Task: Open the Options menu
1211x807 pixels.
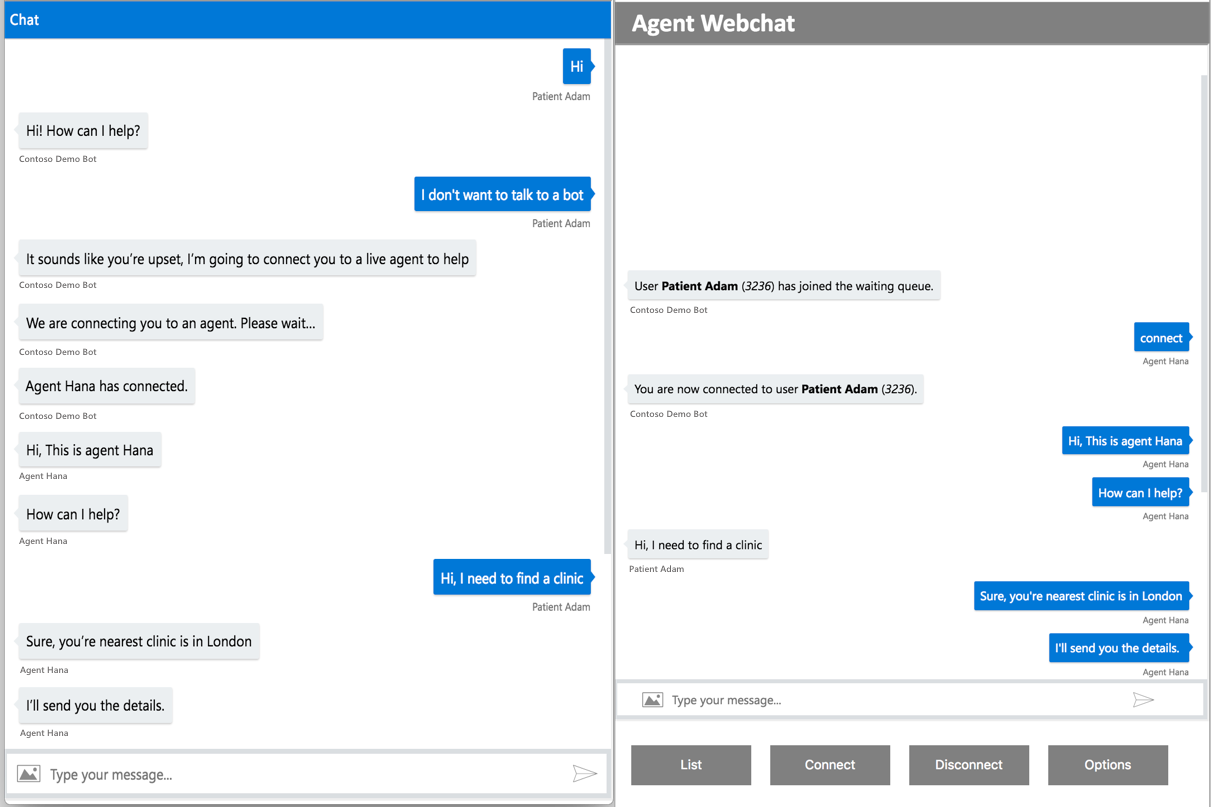Action: (1107, 765)
